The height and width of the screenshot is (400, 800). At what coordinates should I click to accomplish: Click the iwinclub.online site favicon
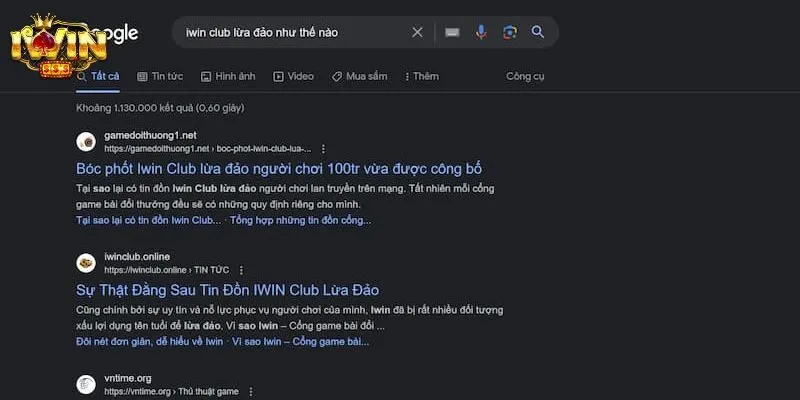86,263
